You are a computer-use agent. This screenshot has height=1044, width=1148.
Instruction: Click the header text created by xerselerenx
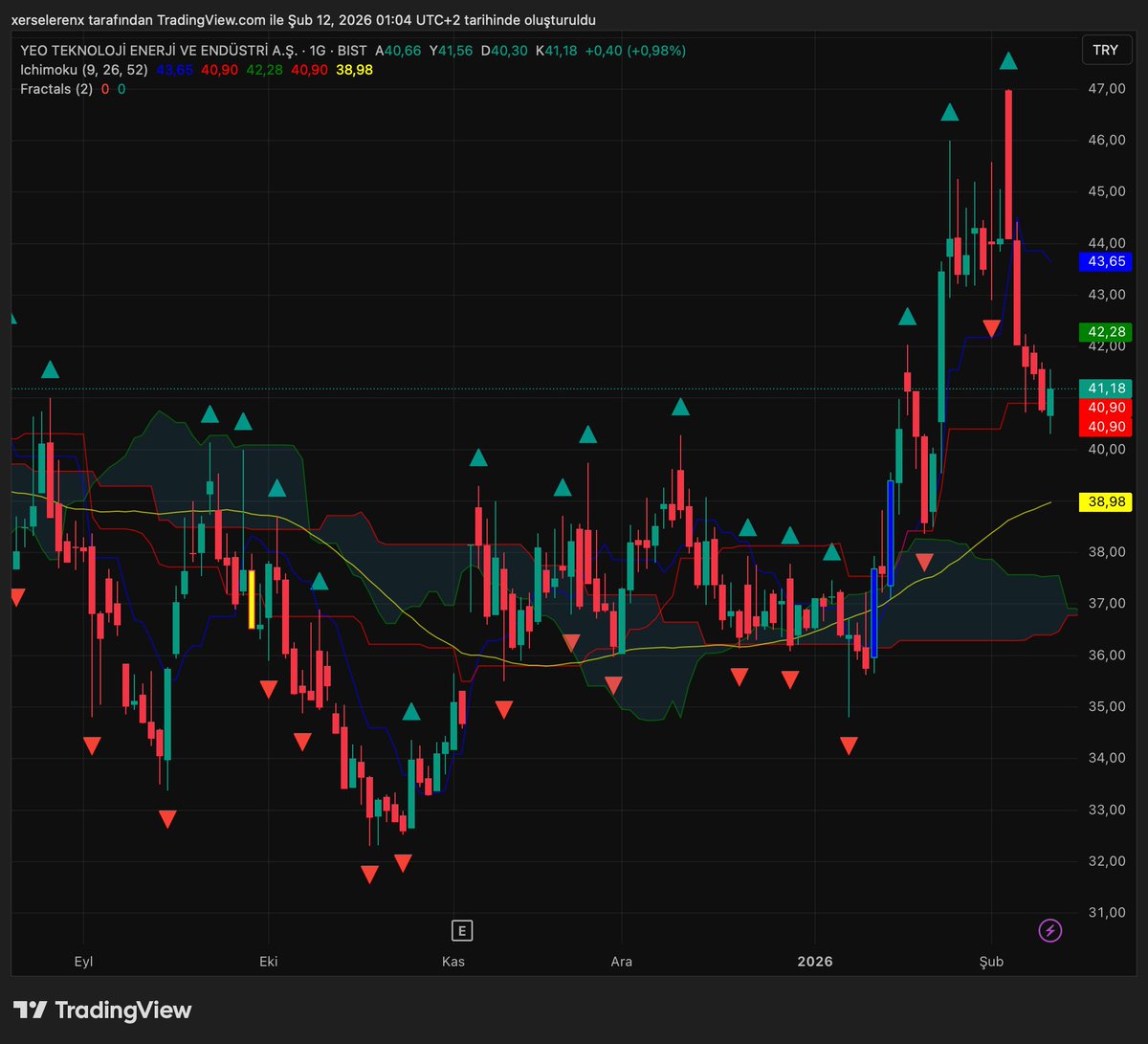304,20
